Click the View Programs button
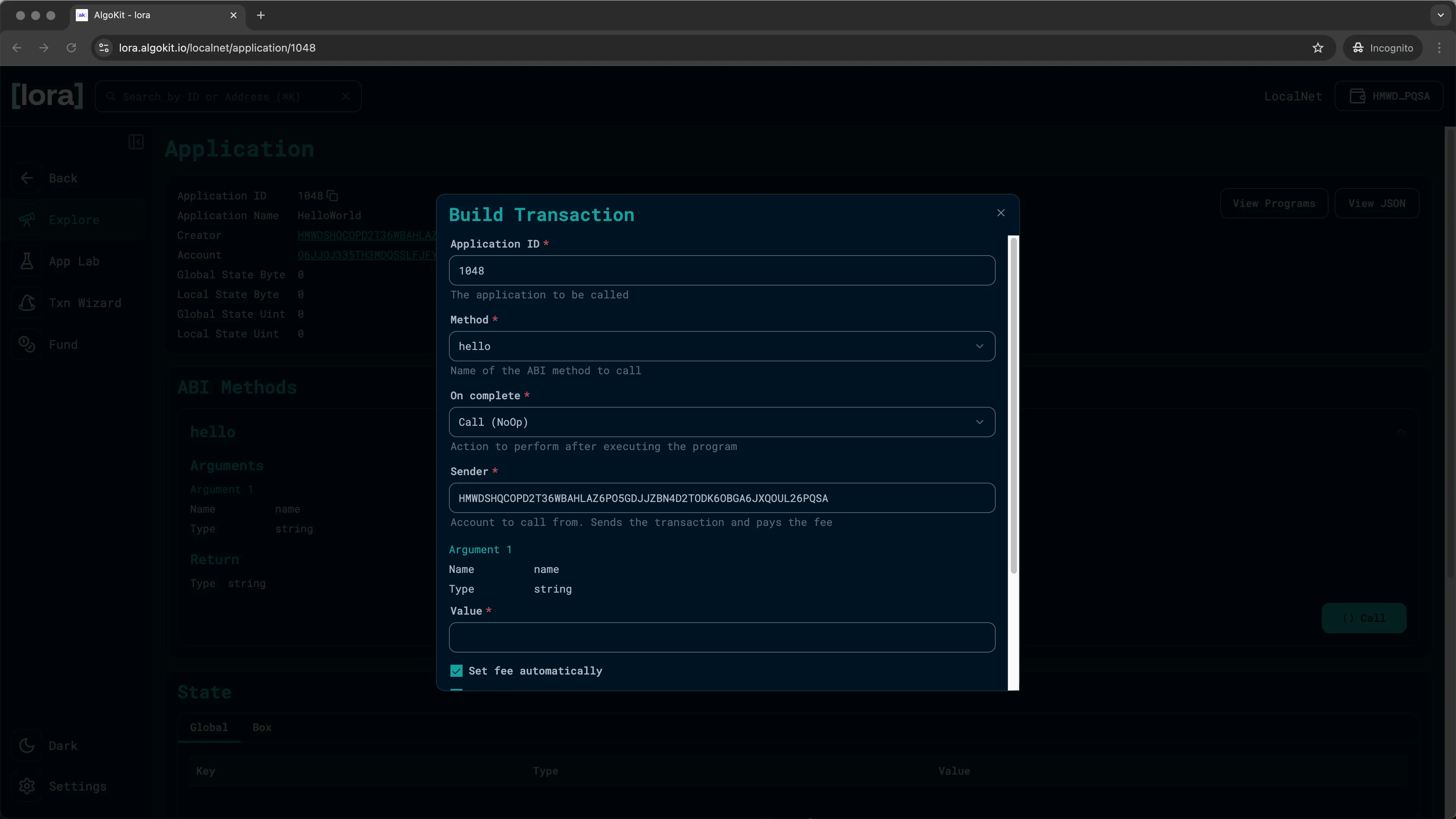The height and width of the screenshot is (819, 1456). (x=1274, y=204)
